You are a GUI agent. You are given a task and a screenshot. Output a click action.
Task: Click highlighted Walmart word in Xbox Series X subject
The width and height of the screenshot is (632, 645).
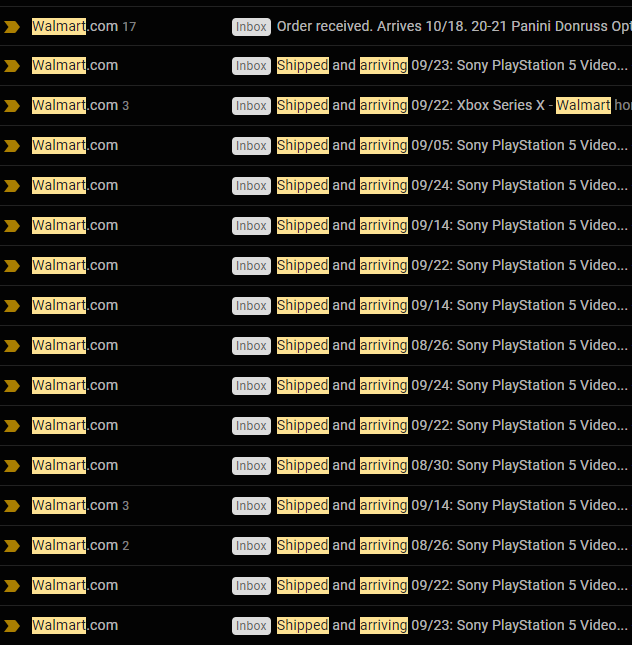pyautogui.click(x=583, y=105)
